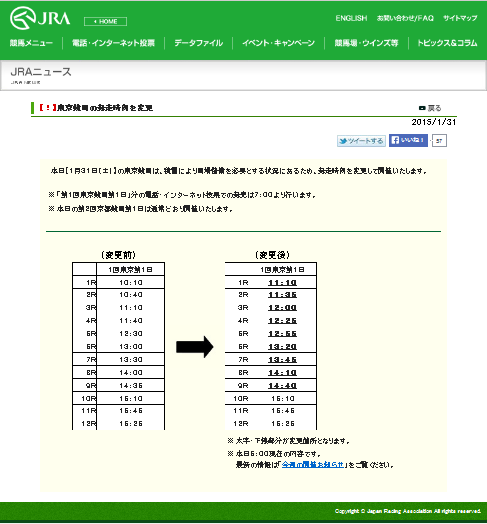Select the copyright notice in footer
The width and height of the screenshot is (487, 524).
point(408,511)
